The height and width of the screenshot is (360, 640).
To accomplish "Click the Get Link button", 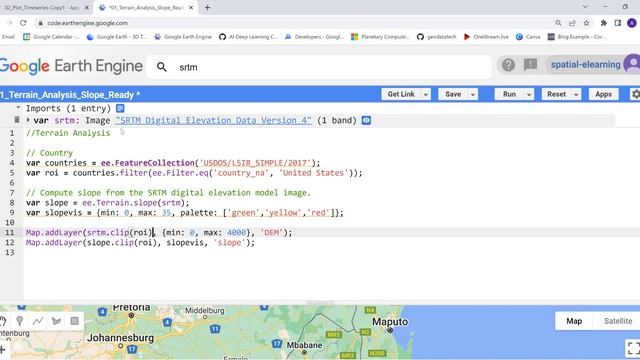I will point(401,94).
